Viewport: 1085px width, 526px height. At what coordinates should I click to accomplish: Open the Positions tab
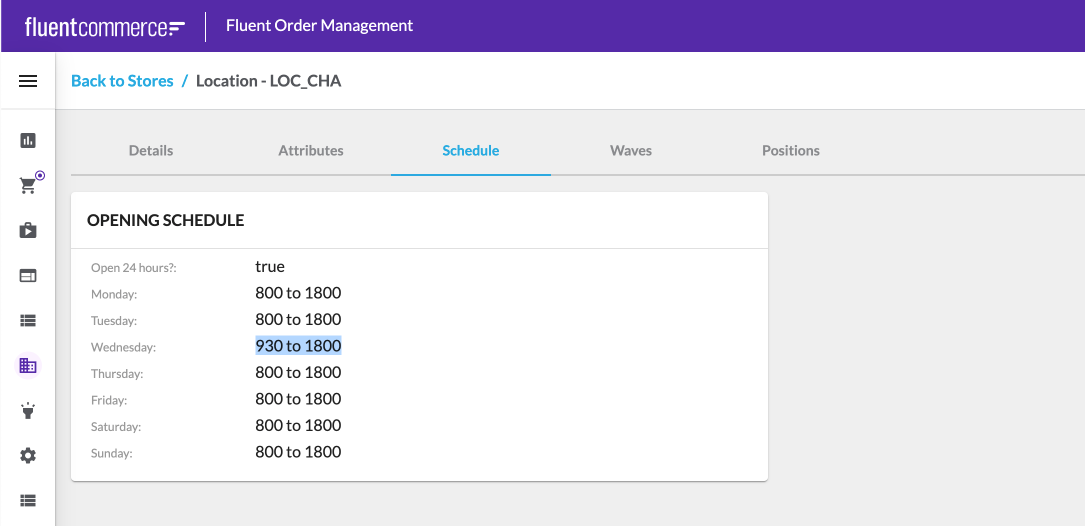click(x=791, y=151)
